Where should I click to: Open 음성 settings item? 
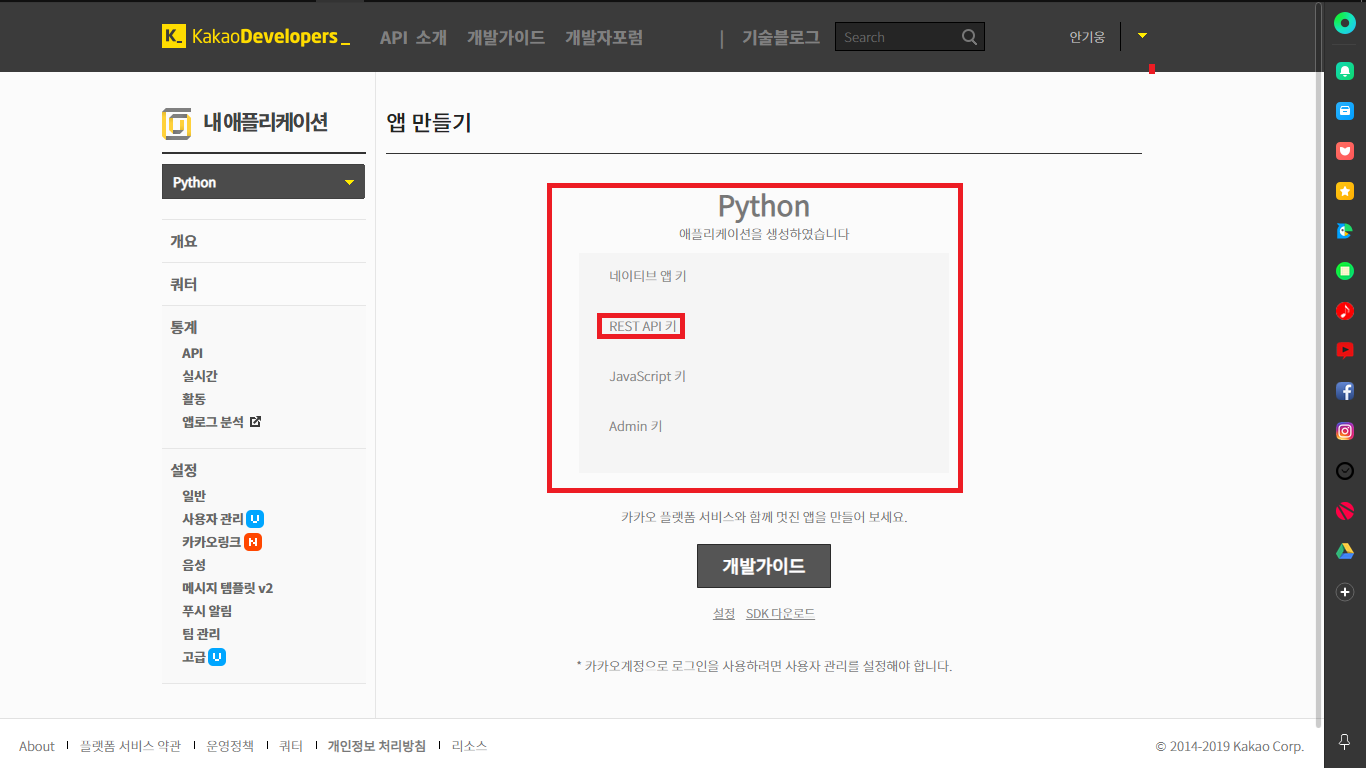pyautogui.click(x=194, y=565)
